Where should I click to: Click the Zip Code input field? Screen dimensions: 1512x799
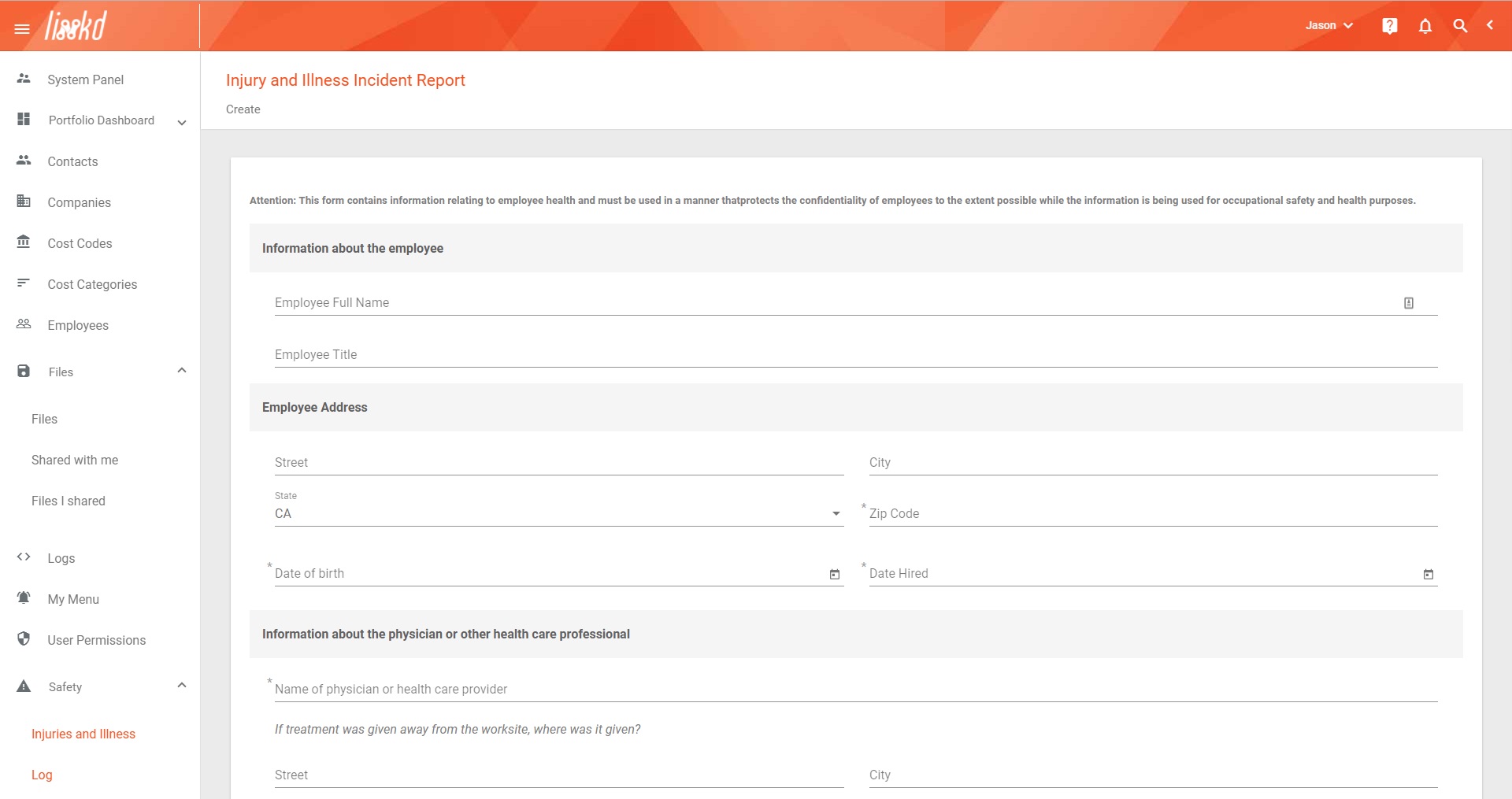1153,514
